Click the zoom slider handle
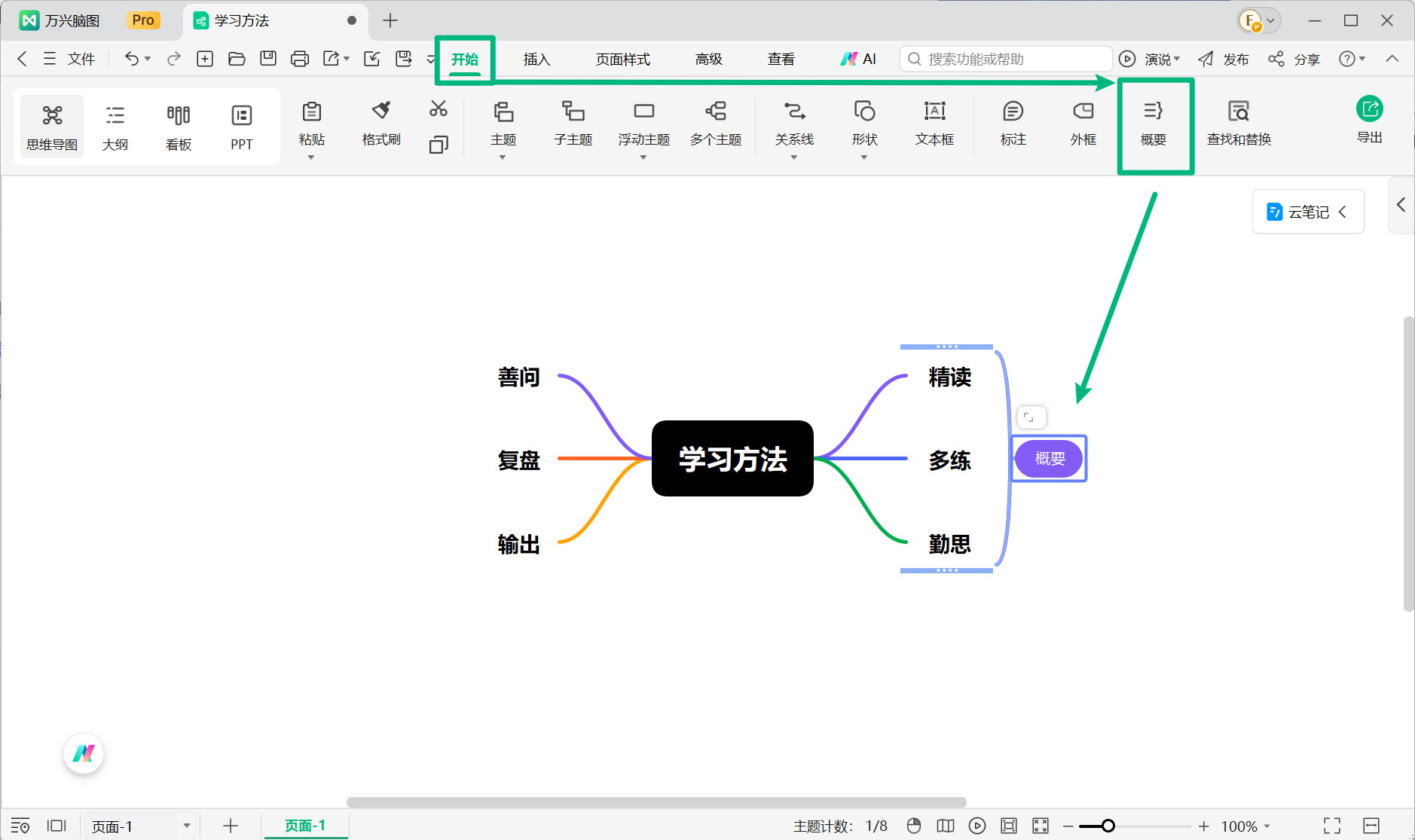Viewport: 1415px width, 840px height. pos(1108,826)
